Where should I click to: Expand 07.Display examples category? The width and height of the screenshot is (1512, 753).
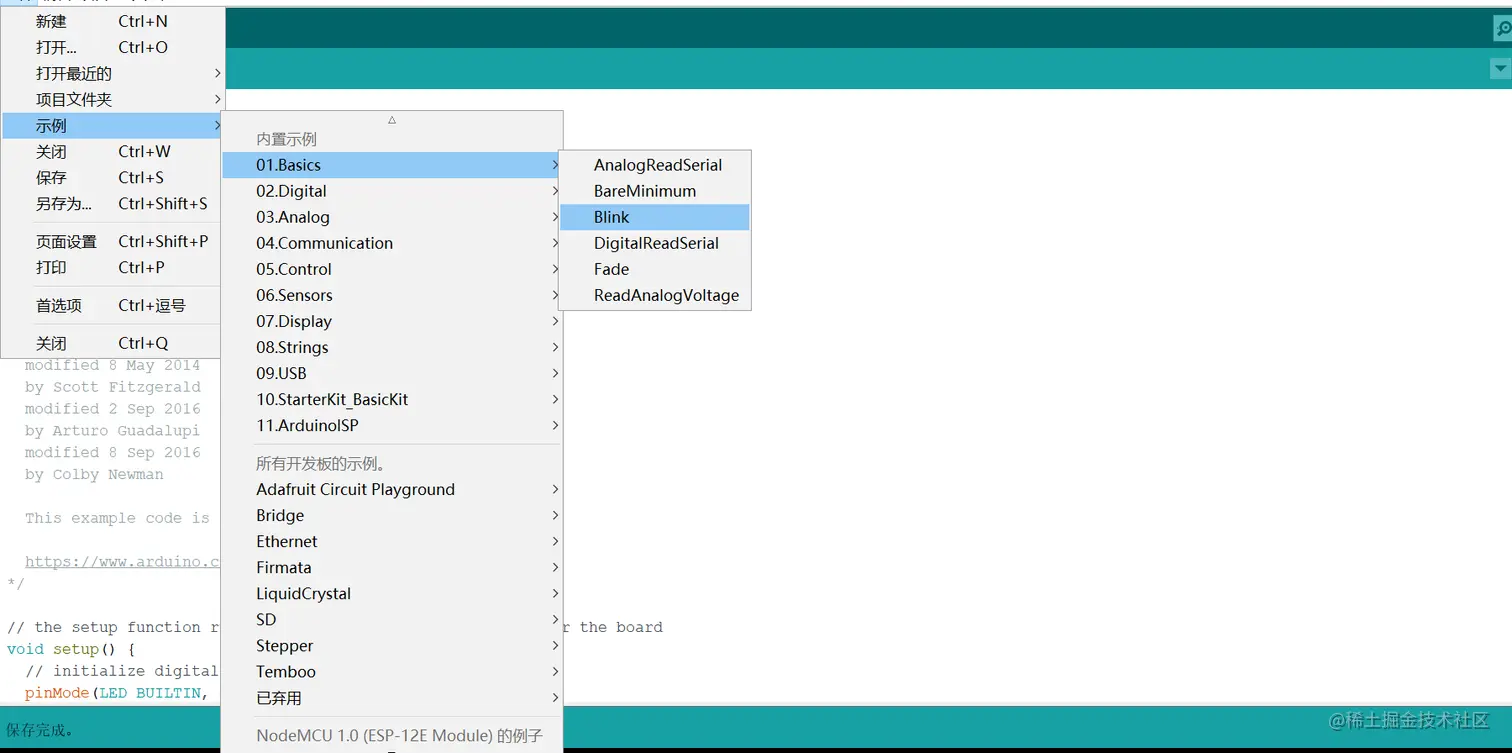pyautogui.click(x=392, y=321)
